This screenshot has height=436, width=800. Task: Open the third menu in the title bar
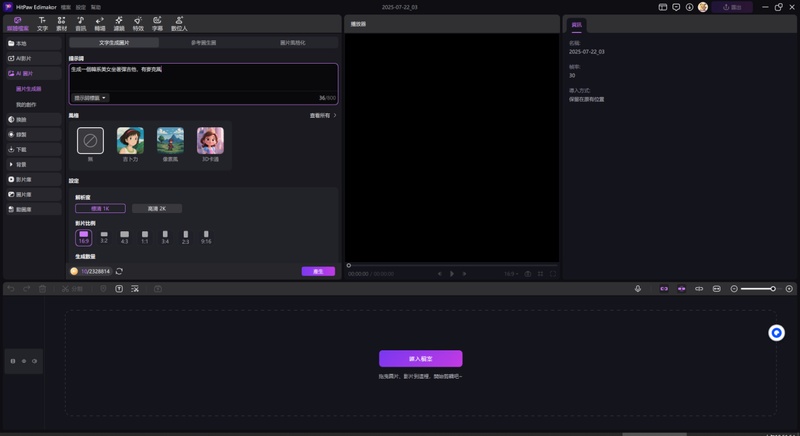[95, 7]
